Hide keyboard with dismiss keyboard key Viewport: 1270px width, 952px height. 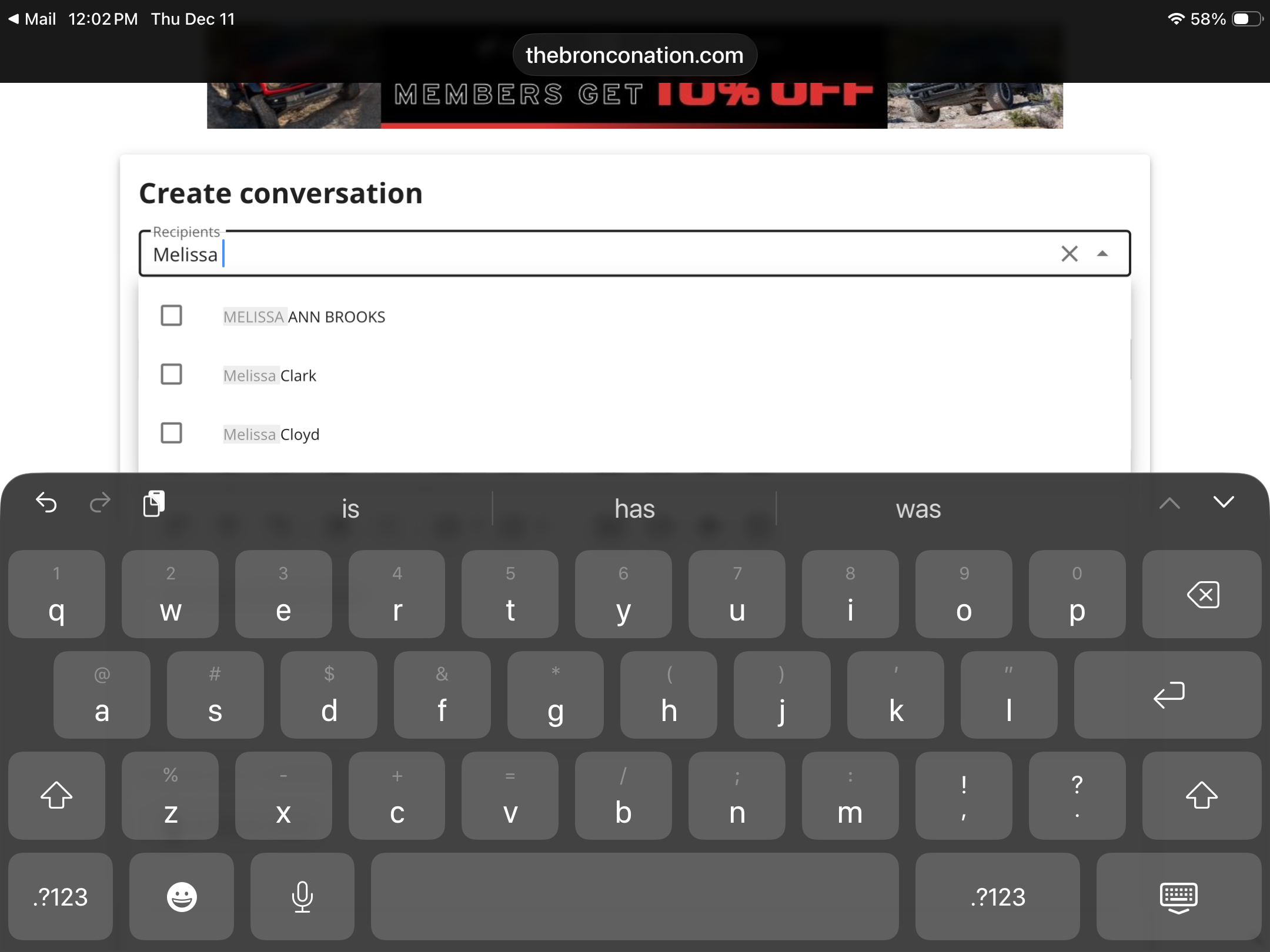pos(1178,897)
